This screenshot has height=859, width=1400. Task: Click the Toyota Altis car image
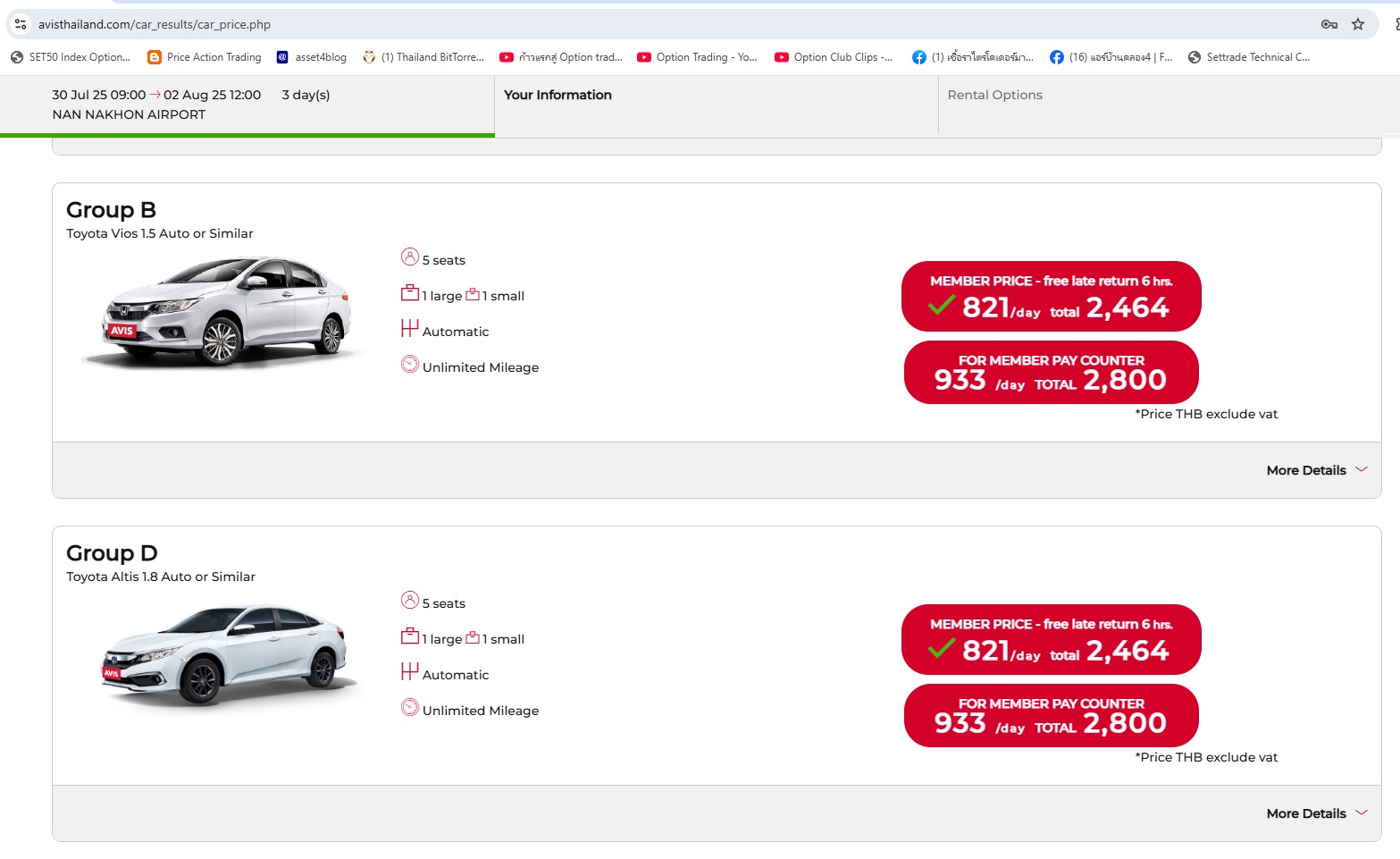tap(228, 655)
